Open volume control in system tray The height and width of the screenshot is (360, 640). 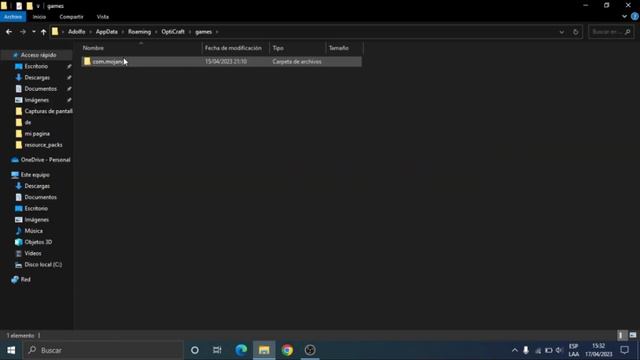click(559, 350)
